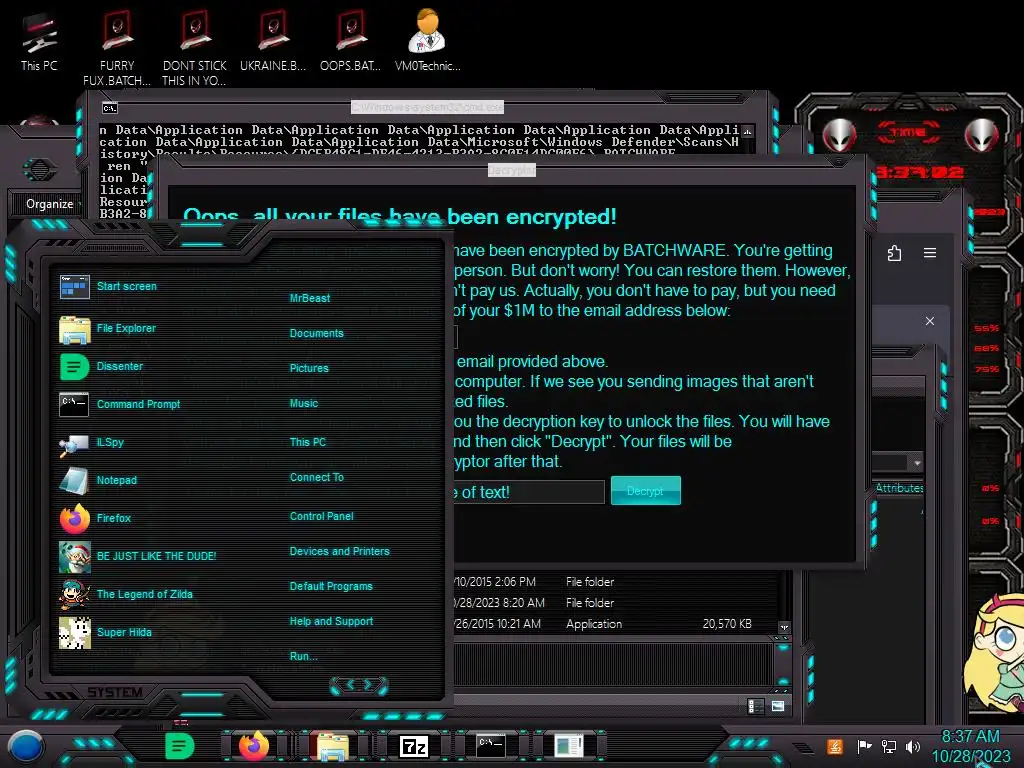Open Music from start menu
The height and width of the screenshot is (768, 1024).
click(x=304, y=404)
